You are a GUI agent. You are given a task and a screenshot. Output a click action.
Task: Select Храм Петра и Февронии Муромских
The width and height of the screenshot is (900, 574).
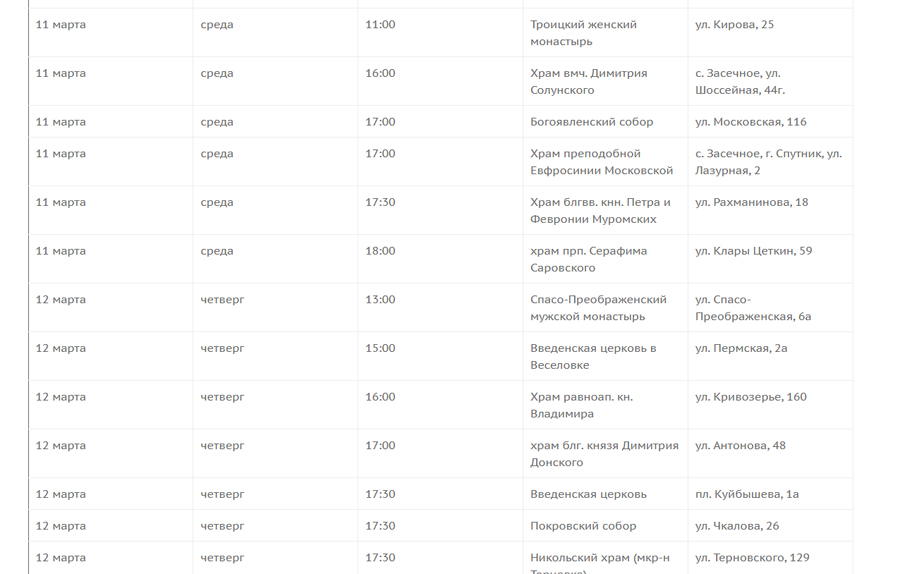coord(600,211)
